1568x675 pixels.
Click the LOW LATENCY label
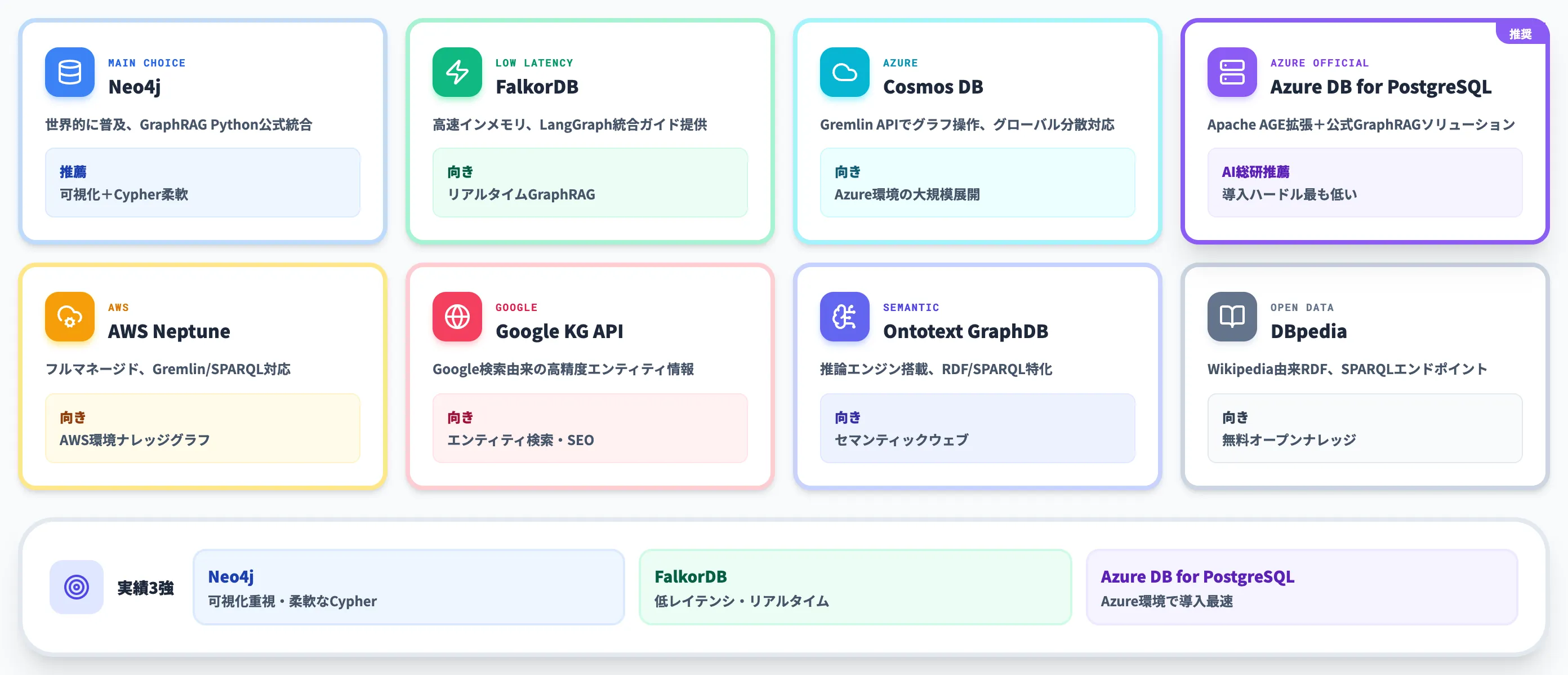point(534,63)
